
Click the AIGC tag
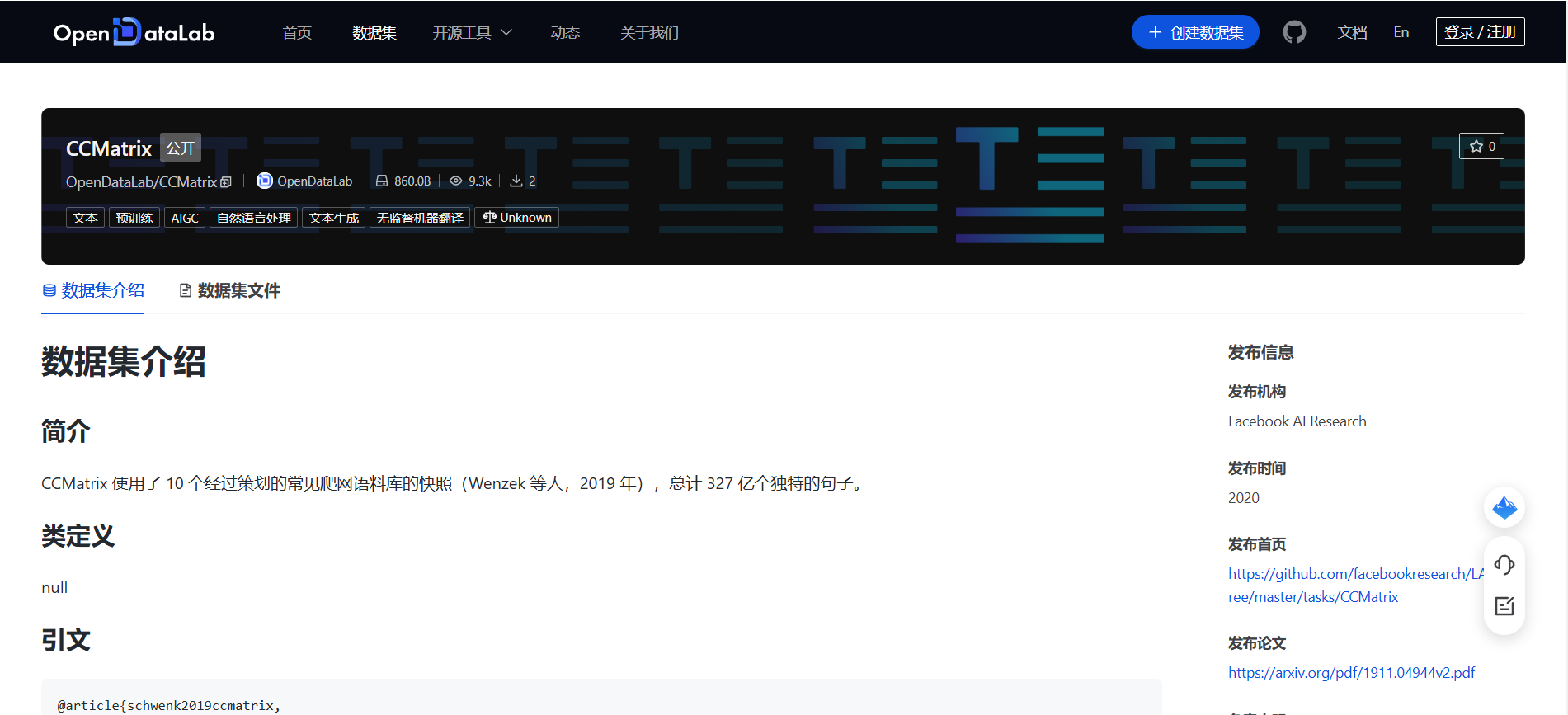pos(185,218)
